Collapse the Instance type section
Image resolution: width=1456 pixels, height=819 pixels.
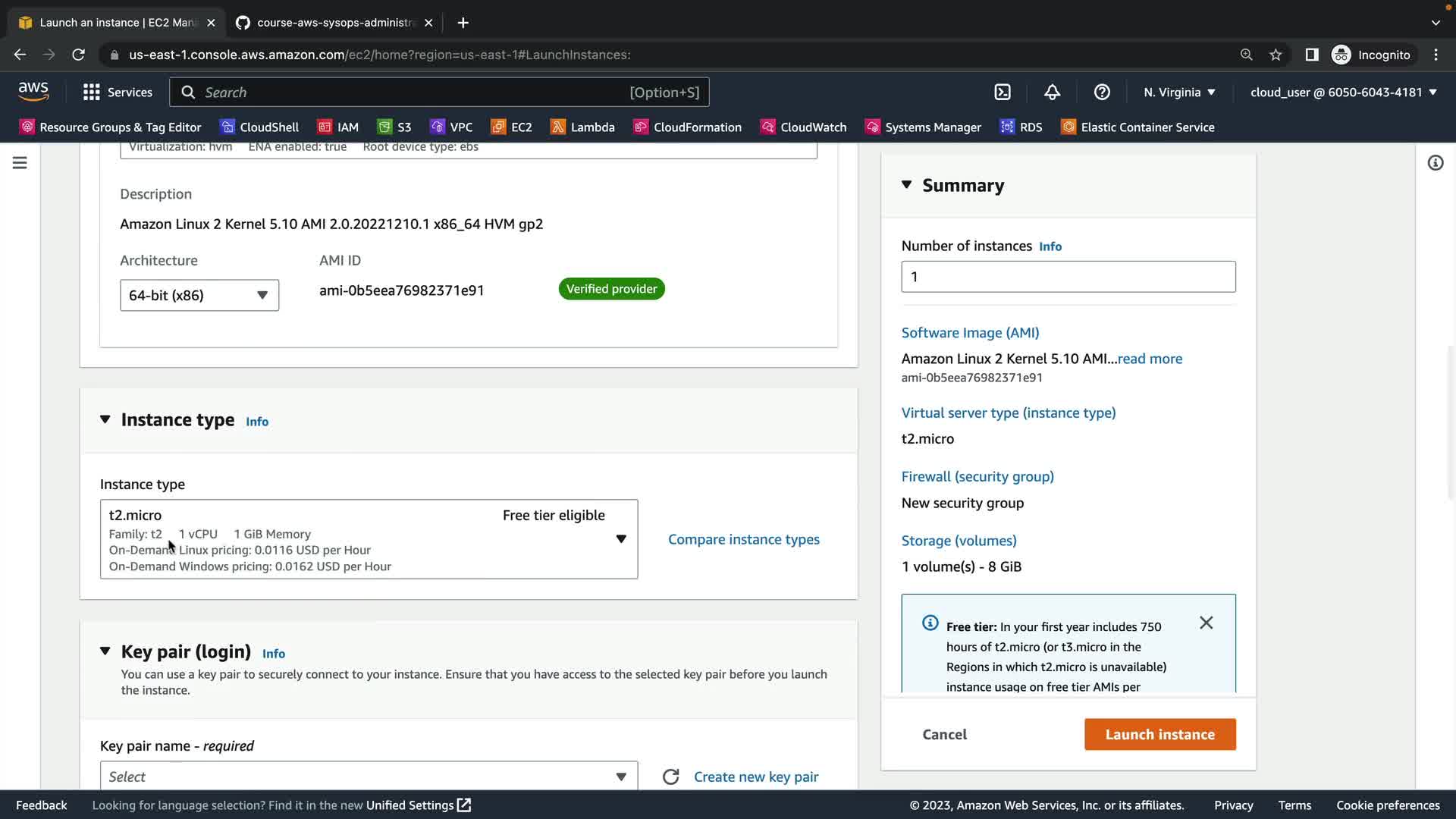[105, 419]
